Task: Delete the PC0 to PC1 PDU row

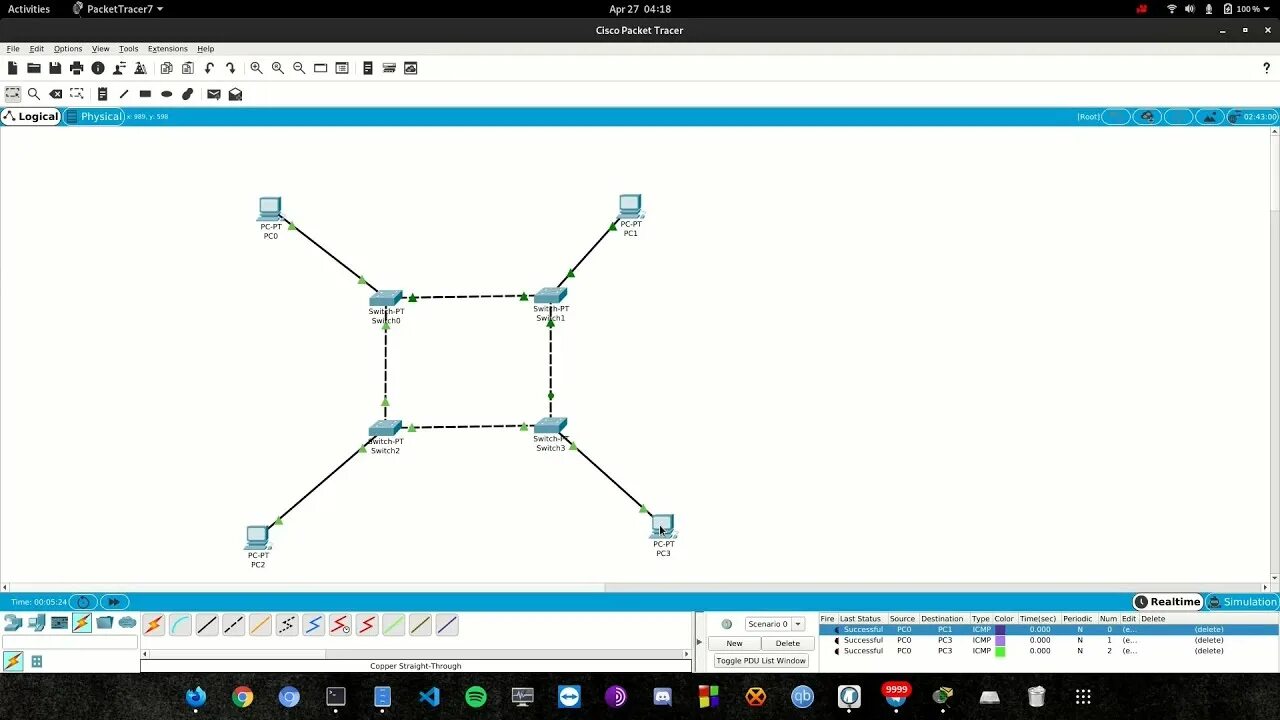Action: pyautogui.click(x=1209, y=629)
